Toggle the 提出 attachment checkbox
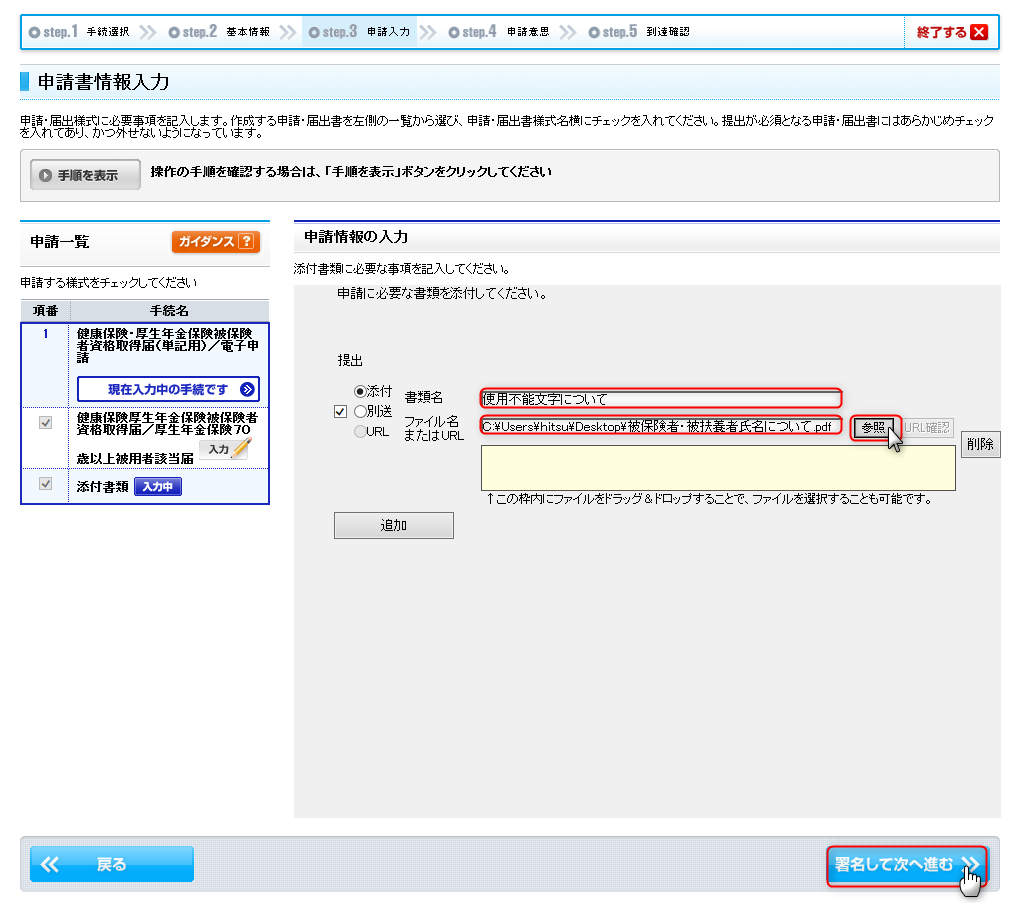The height and width of the screenshot is (903, 1011). point(340,411)
